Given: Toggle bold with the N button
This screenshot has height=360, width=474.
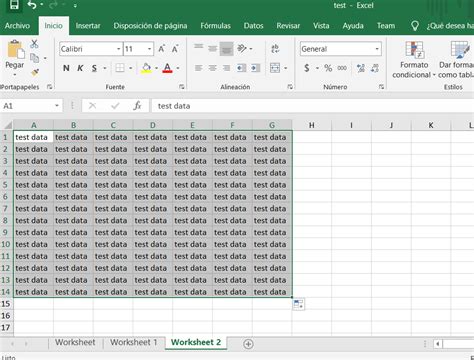Looking at the screenshot, I should coord(66,68).
